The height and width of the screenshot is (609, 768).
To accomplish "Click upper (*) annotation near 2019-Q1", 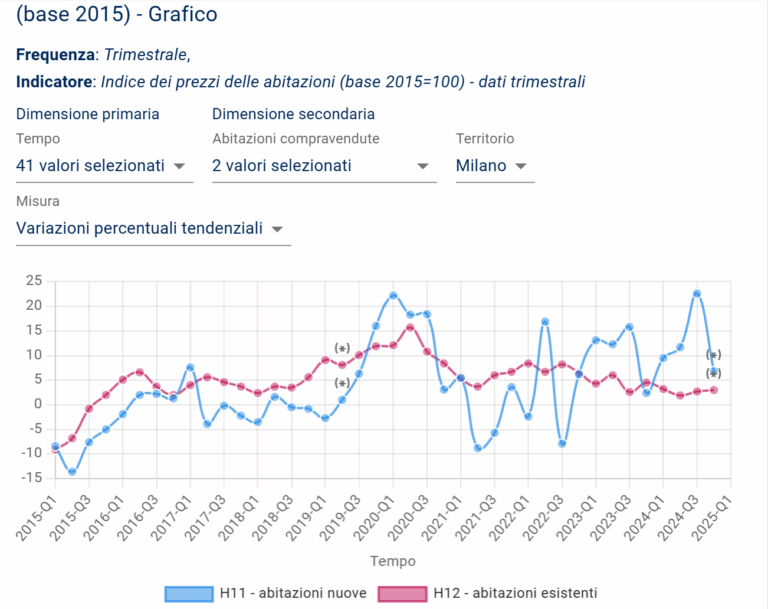I will click(342, 349).
